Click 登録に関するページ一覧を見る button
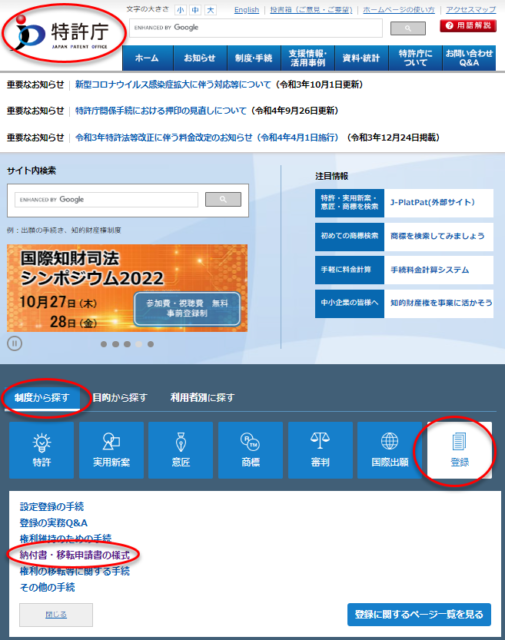Screen dimensions: 505x640 pos(419,614)
